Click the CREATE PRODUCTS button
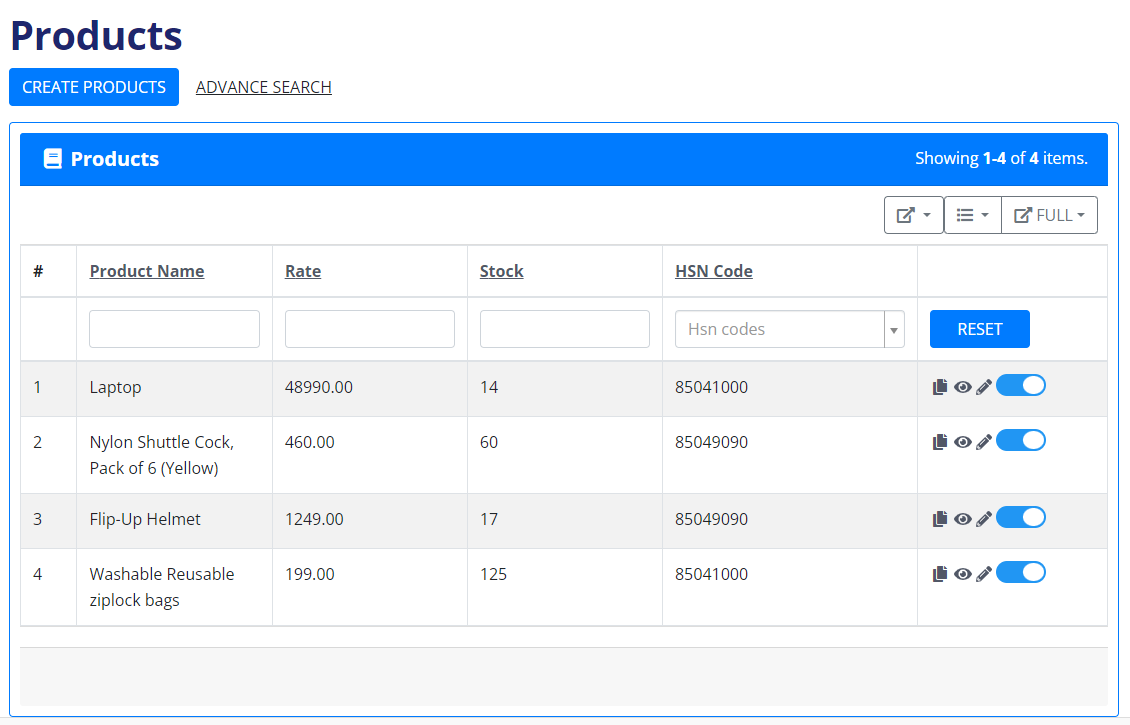The height and width of the screenshot is (725, 1130). (94, 87)
